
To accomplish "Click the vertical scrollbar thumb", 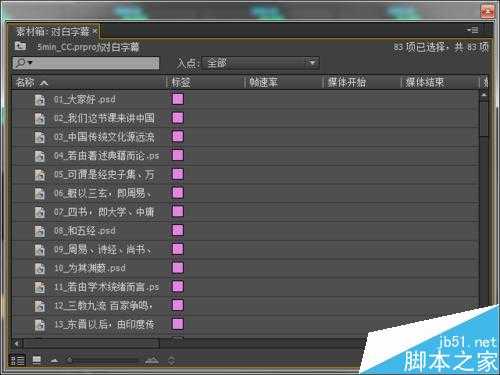I will [x=484, y=118].
